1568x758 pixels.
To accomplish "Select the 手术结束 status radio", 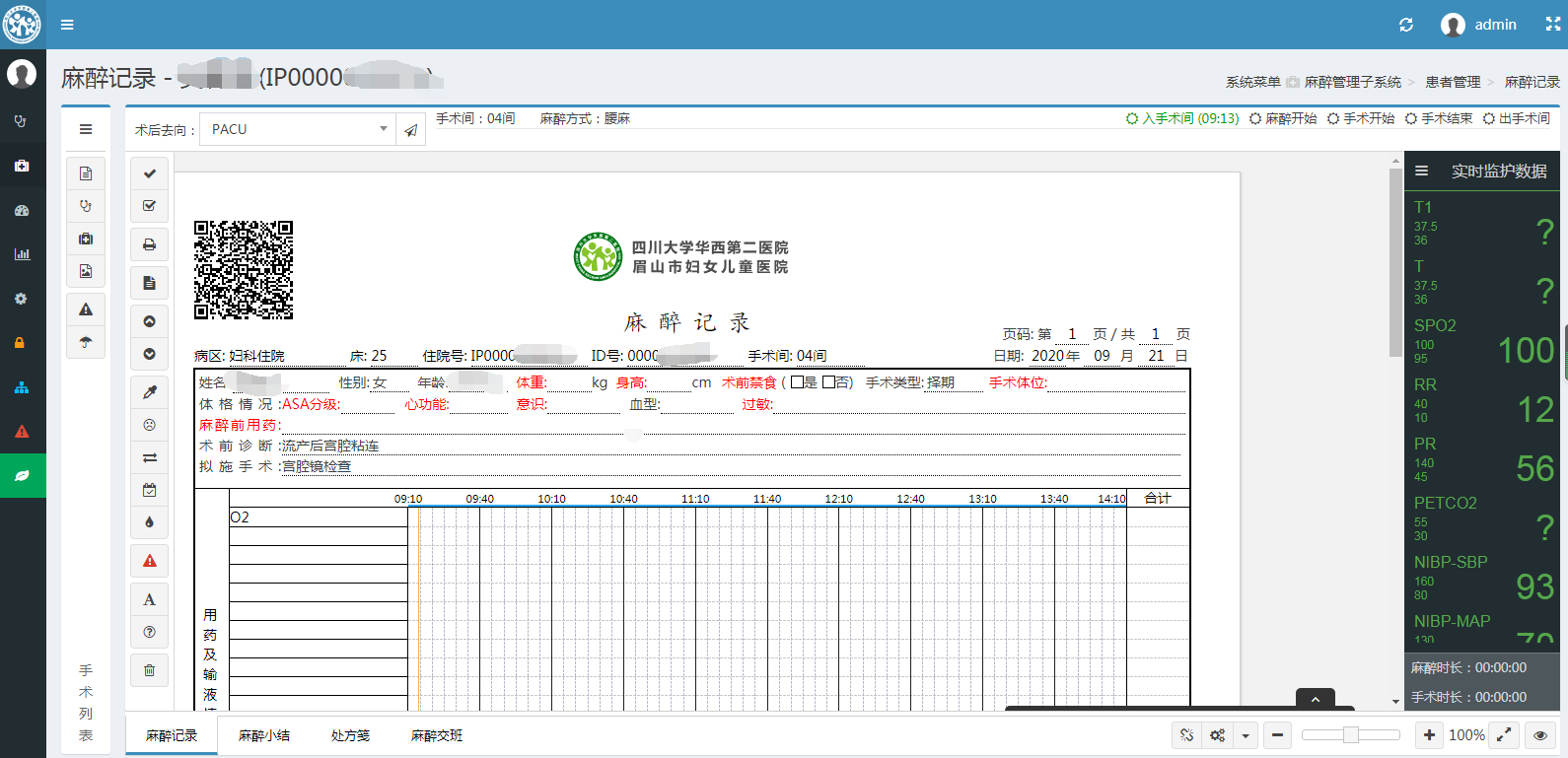I will pyautogui.click(x=1411, y=119).
